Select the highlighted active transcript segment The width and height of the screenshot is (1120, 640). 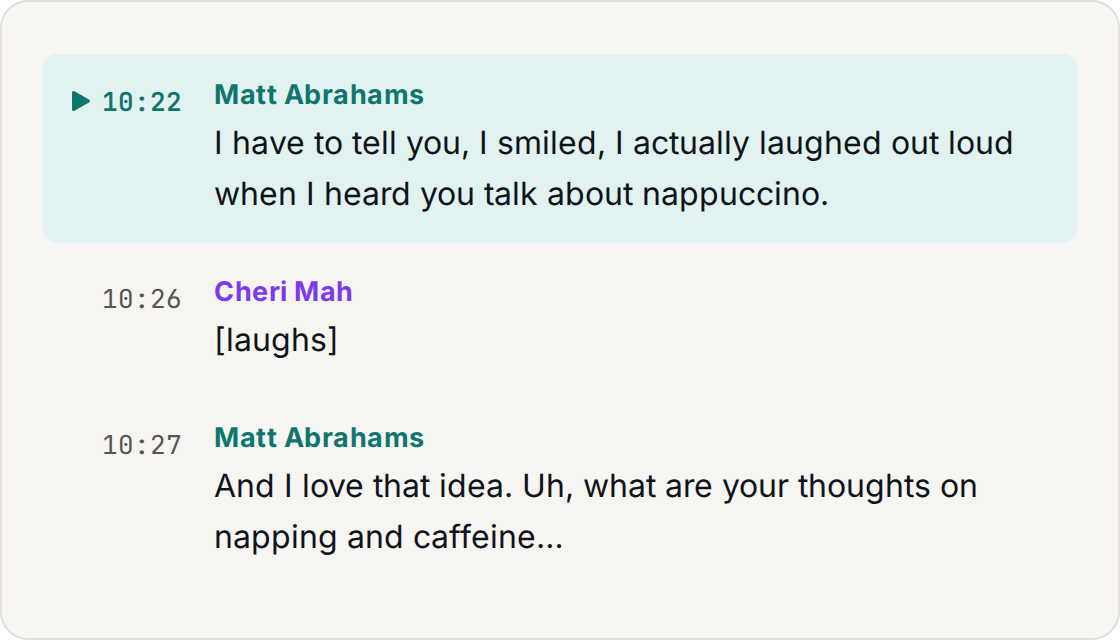(560, 149)
